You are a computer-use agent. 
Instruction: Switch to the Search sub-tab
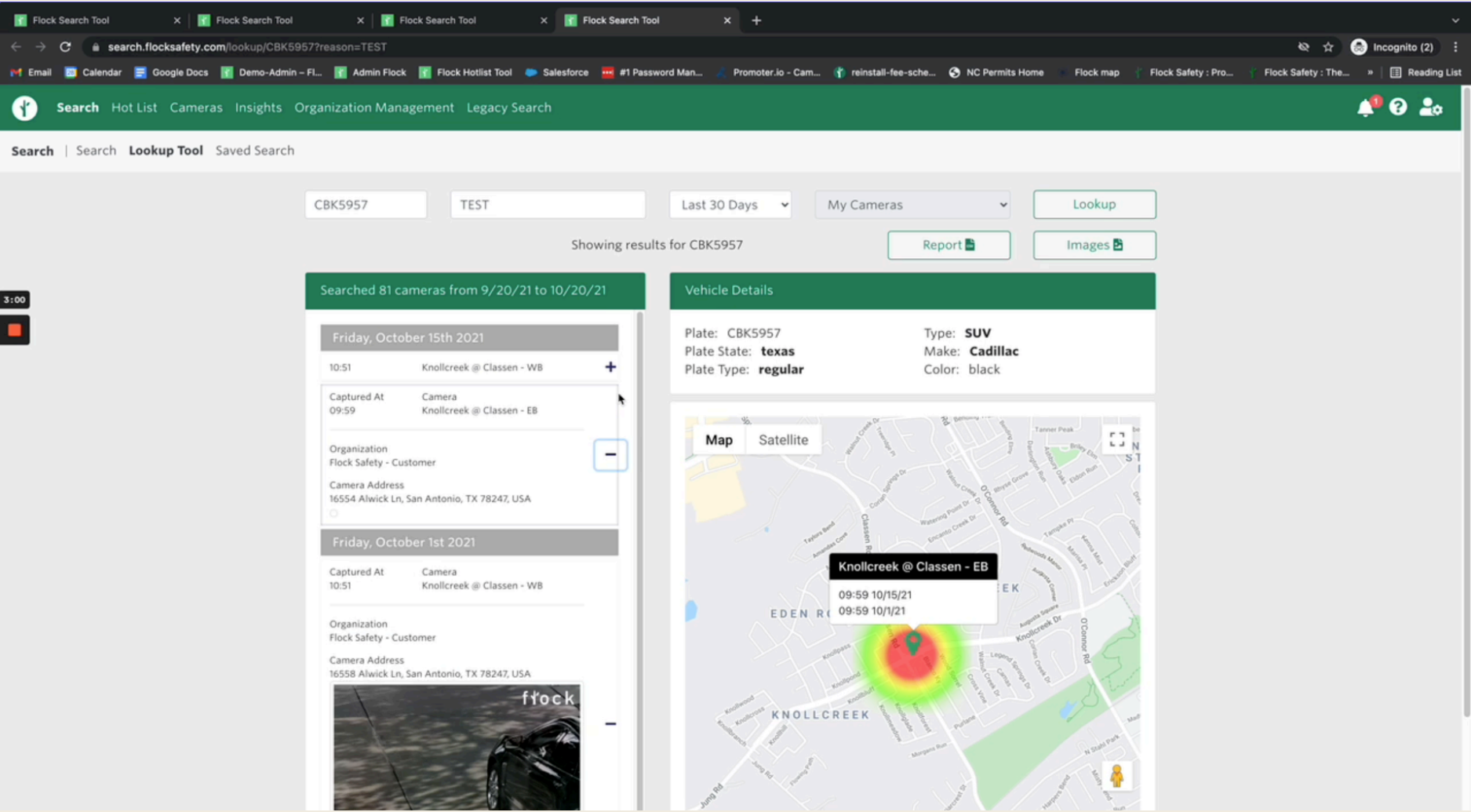(96, 151)
